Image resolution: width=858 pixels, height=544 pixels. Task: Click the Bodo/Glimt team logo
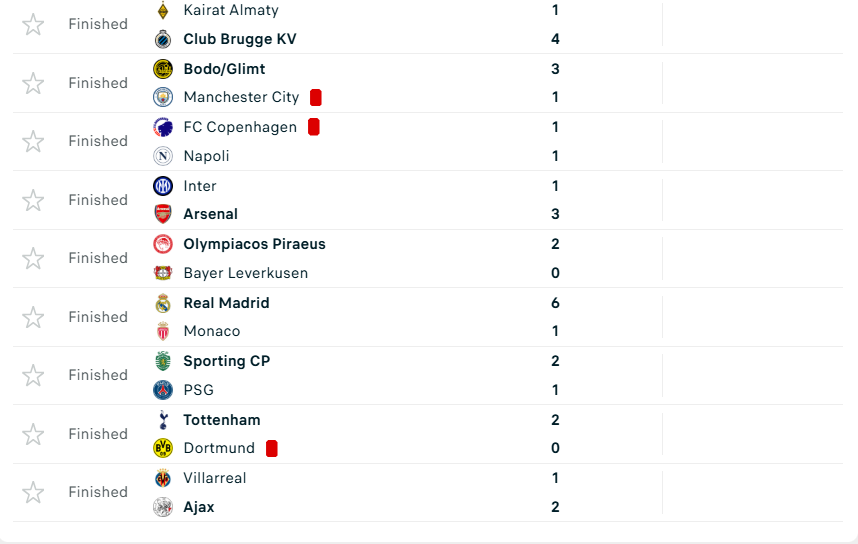tap(162, 69)
